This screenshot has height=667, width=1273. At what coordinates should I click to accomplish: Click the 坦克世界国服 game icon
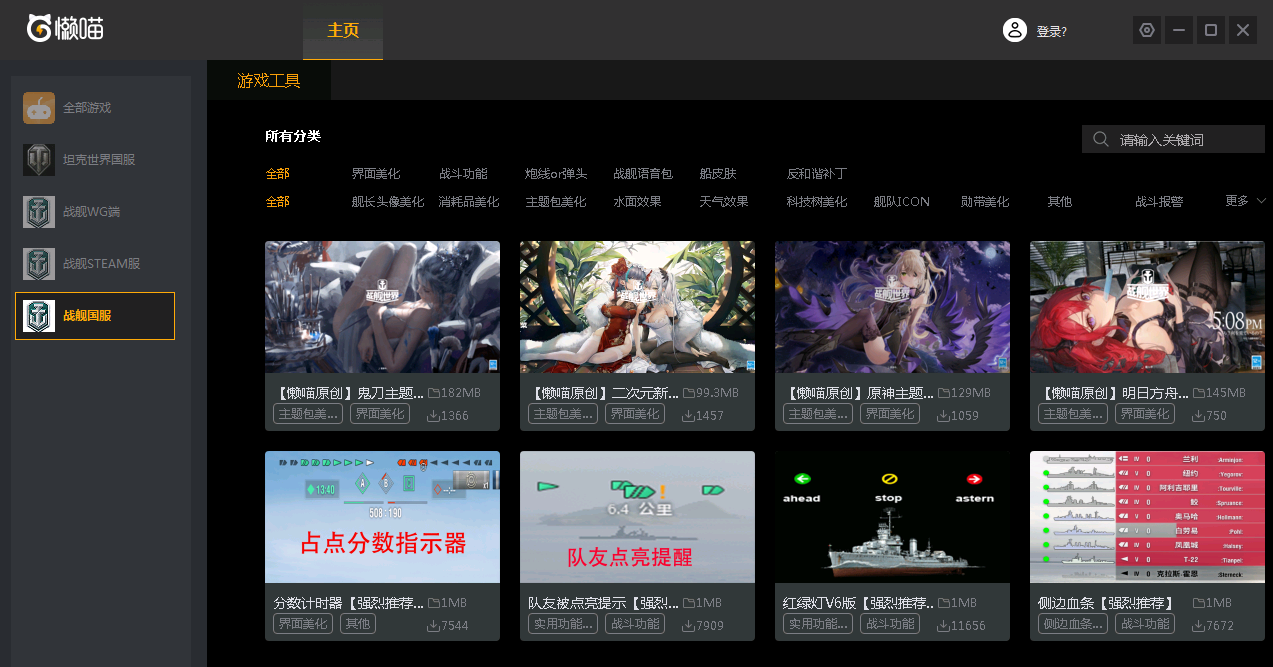(x=39, y=160)
